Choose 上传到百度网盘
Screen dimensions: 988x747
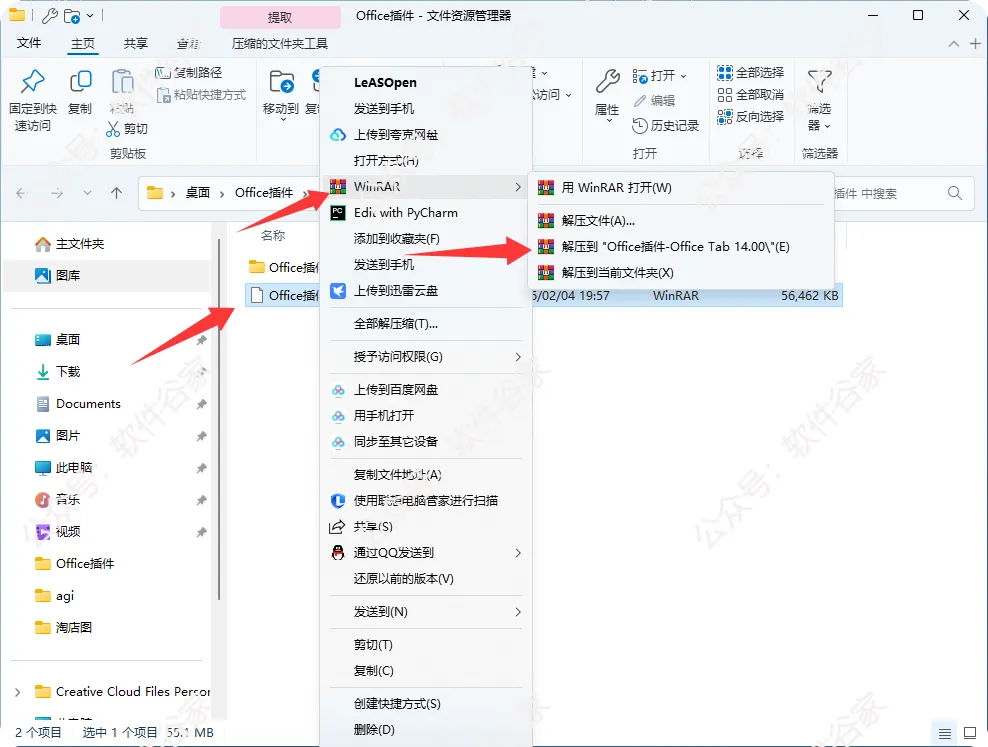(426, 390)
